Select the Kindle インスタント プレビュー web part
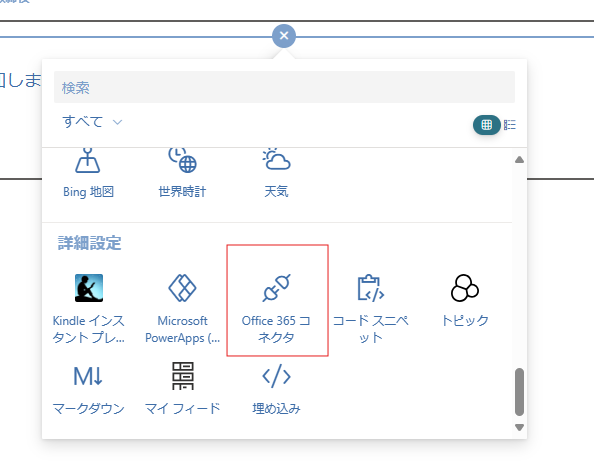594x473 pixels. 89,309
